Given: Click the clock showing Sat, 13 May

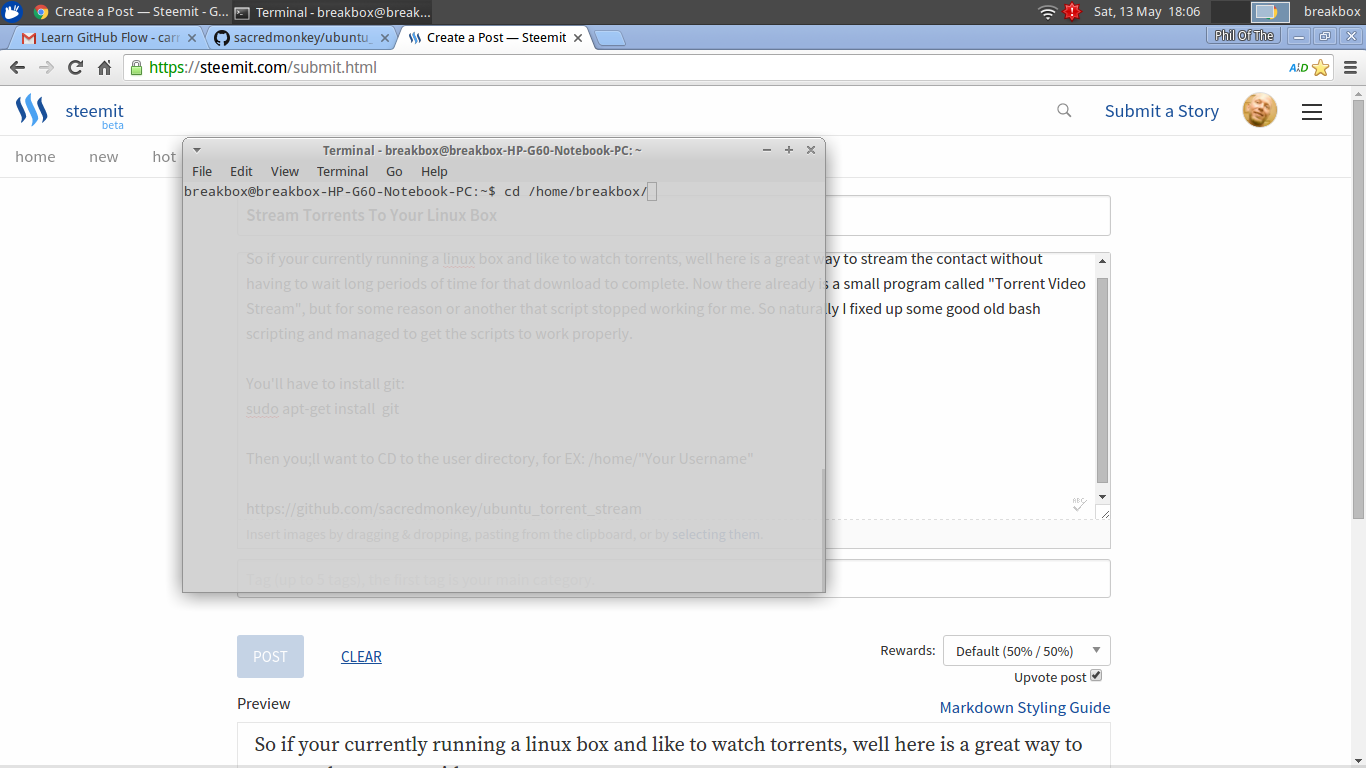Looking at the screenshot, I should (1147, 12).
